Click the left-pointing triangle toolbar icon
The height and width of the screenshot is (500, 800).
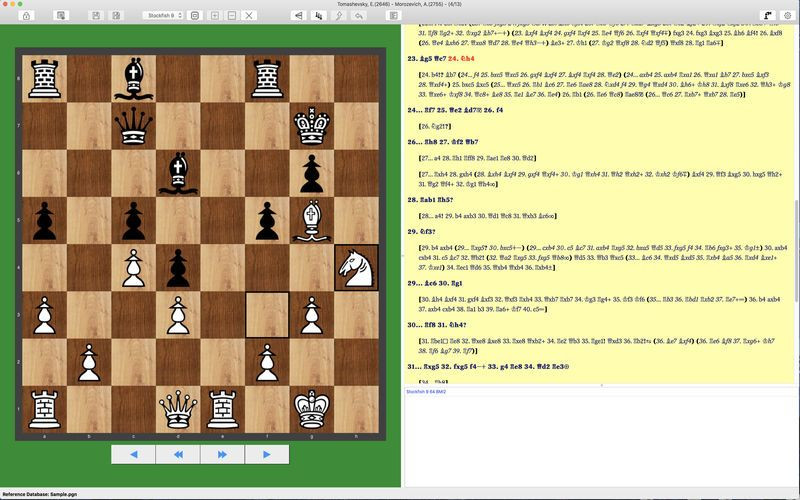tap(299, 16)
